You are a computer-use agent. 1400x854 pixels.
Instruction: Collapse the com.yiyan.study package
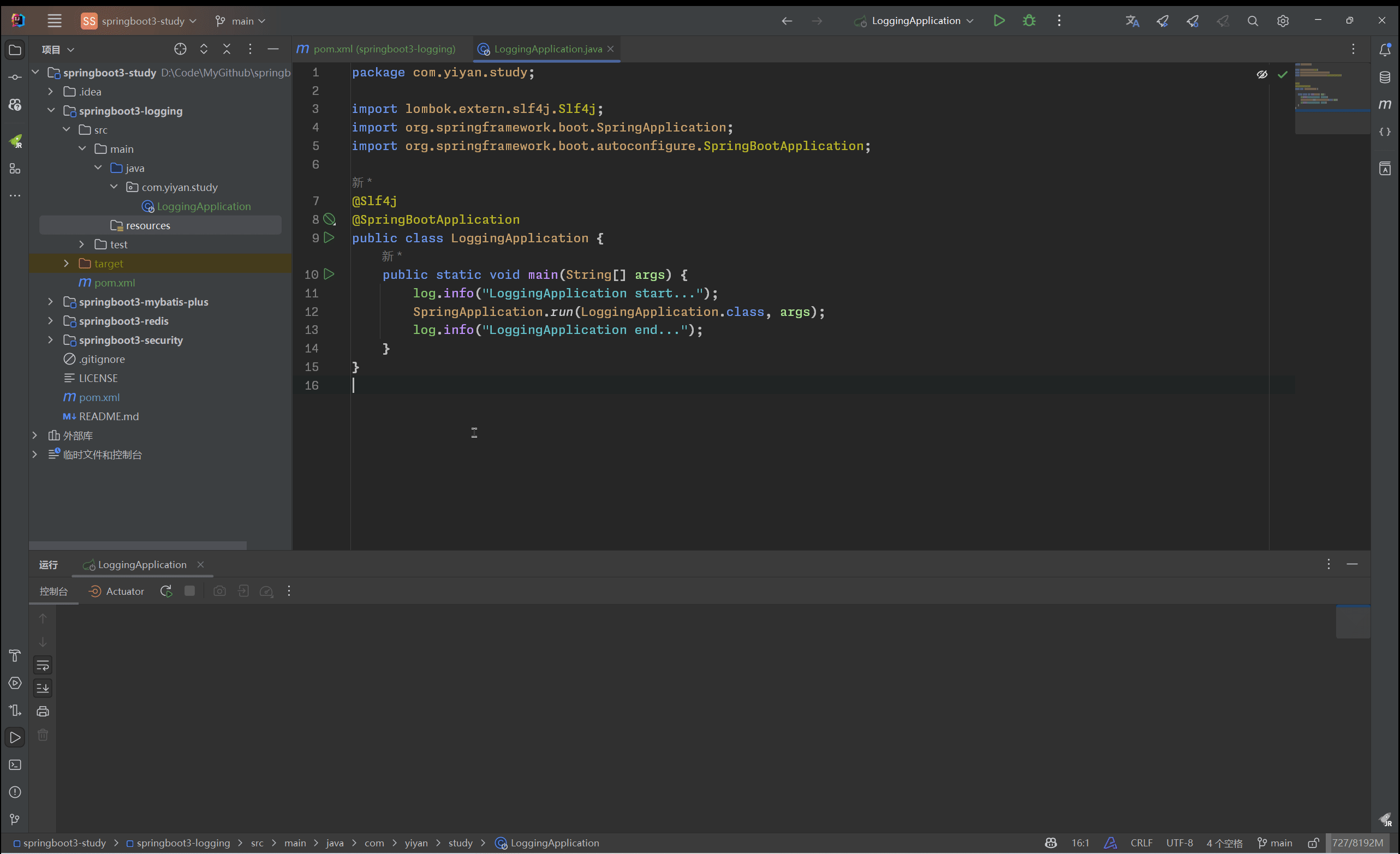[114, 187]
